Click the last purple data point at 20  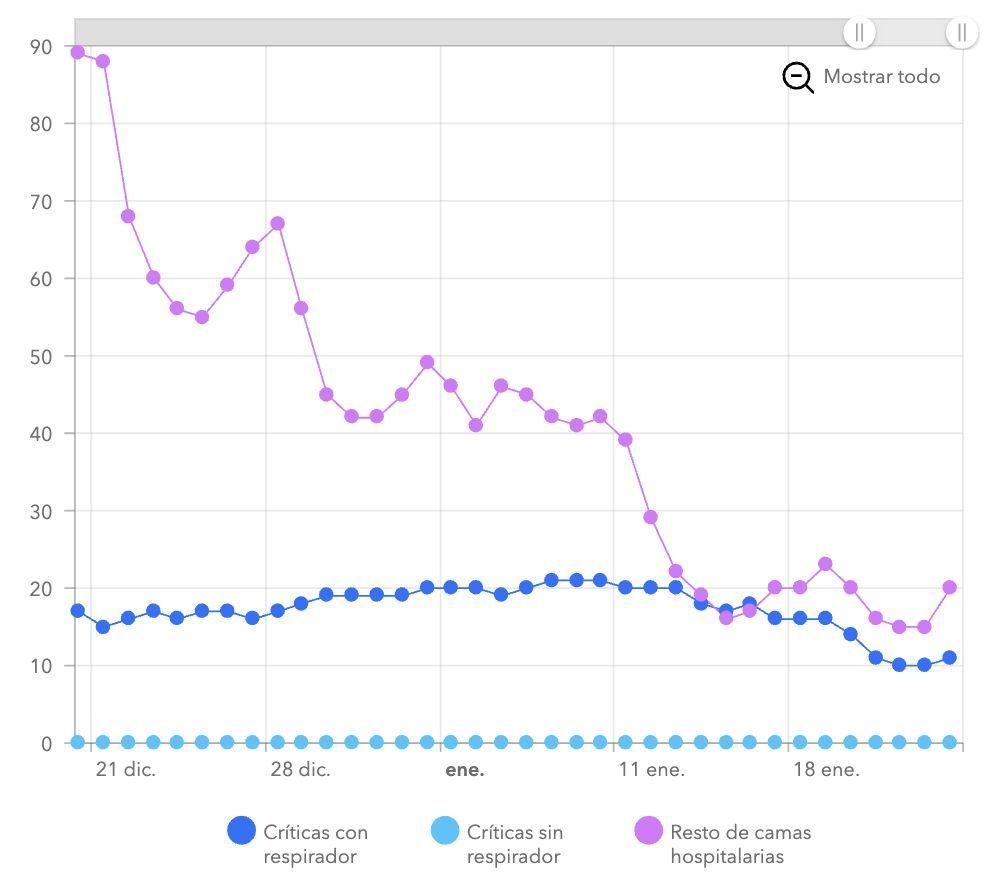coord(948,589)
